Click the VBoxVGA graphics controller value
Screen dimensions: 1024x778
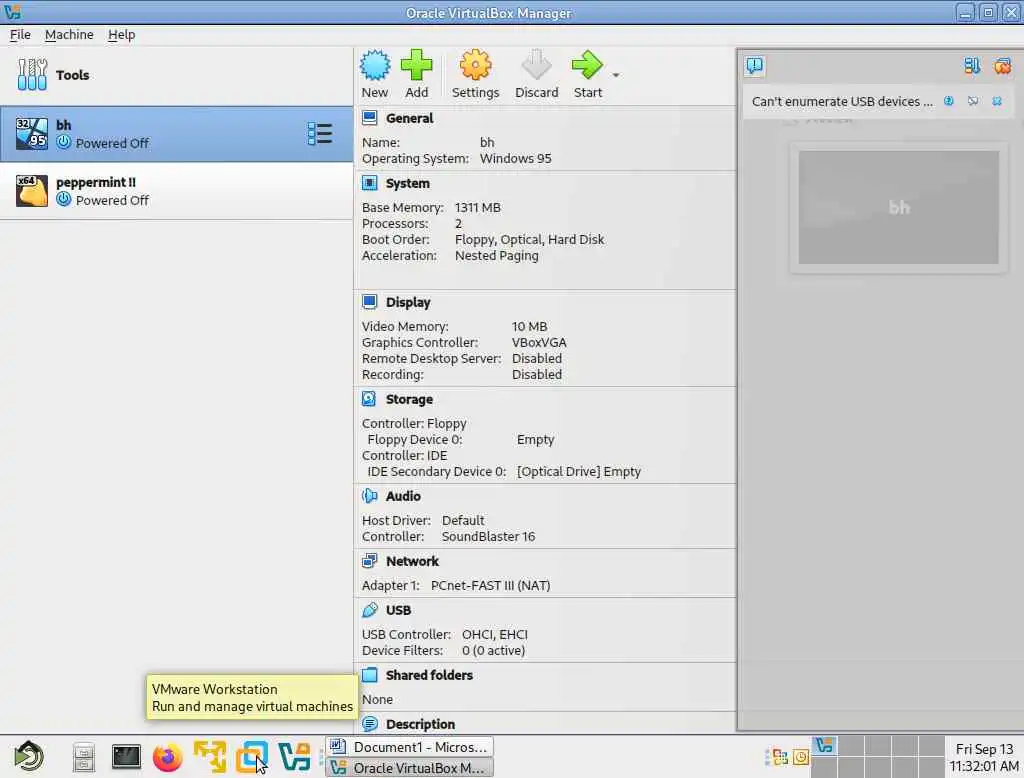pos(539,342)
